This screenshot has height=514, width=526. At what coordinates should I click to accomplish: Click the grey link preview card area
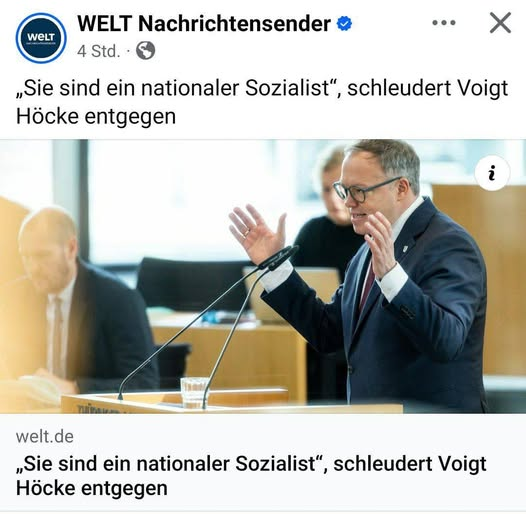263,462
